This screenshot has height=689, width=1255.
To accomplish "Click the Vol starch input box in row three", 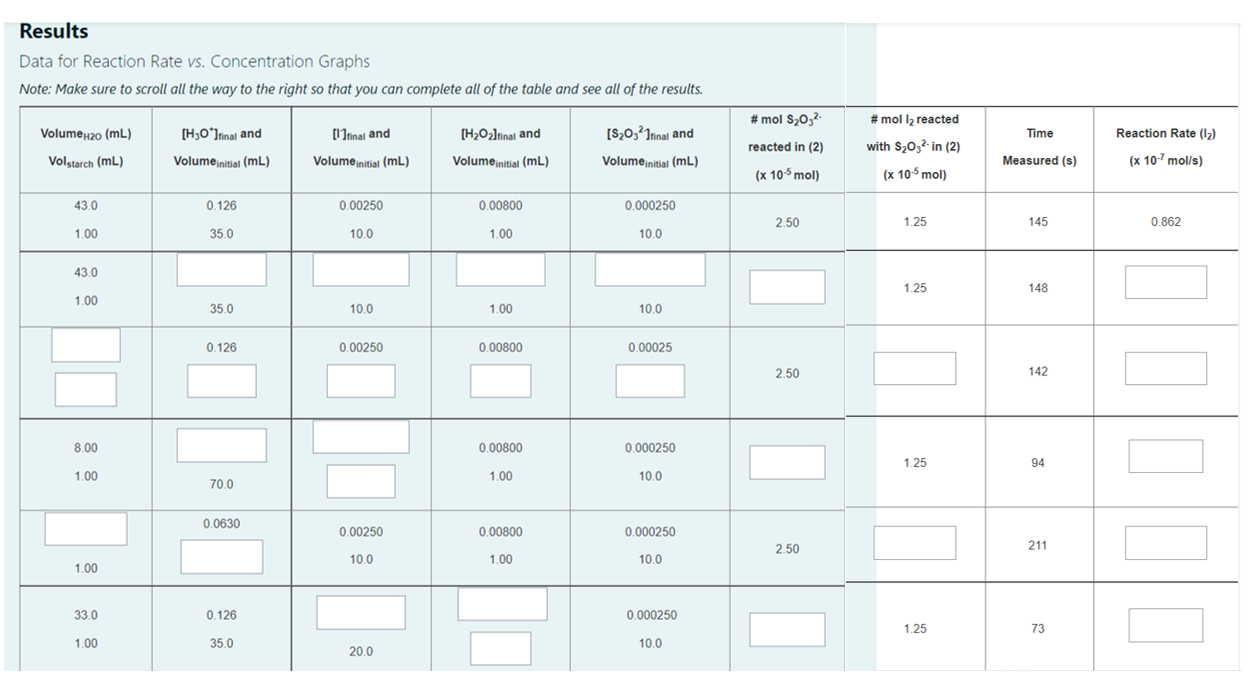I will (84, 388).
